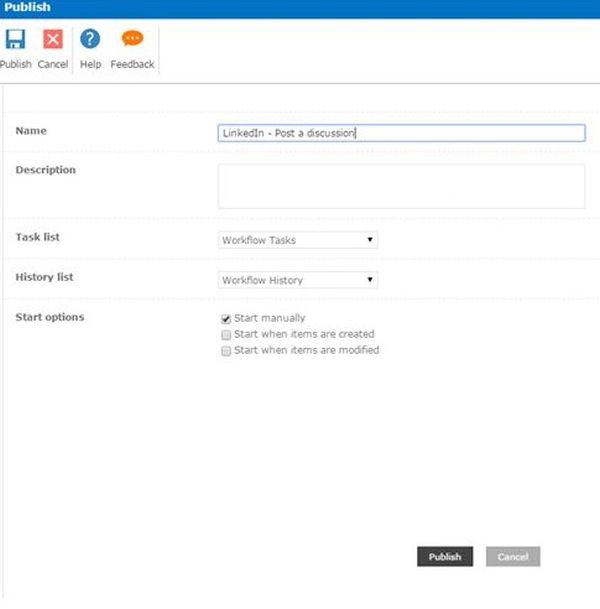Click the Feedback label in the toolbar
This screenshot has height=609, width=600.
click(132, 65)
